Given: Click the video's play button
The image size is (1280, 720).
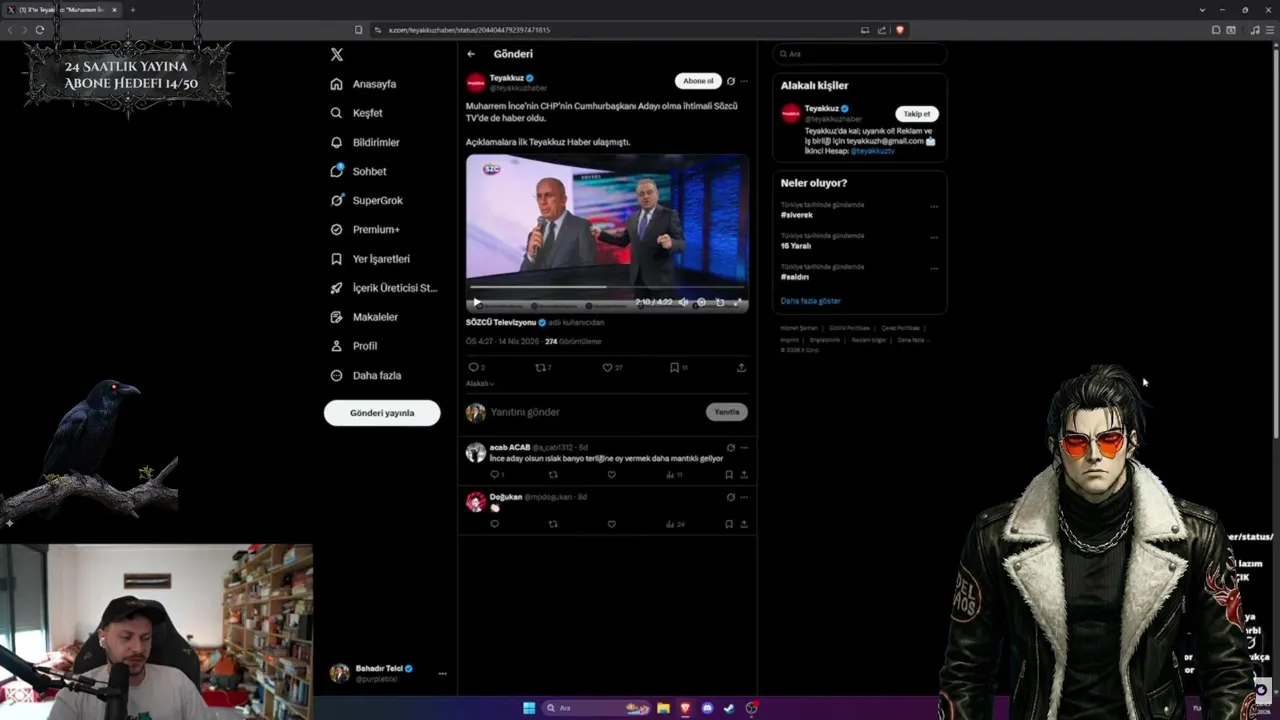Looking at the screenshot, I should 476,302.
